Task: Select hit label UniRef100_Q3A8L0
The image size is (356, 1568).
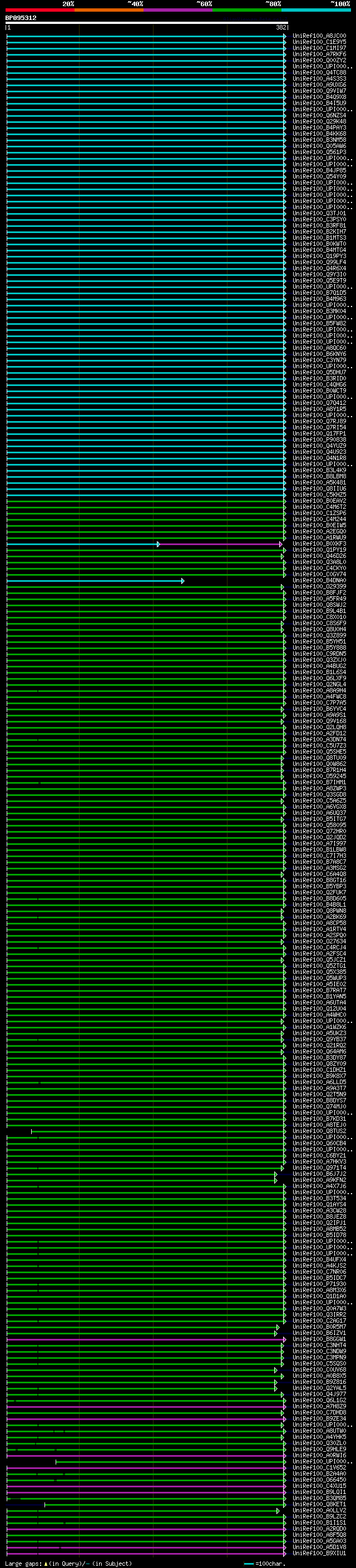Action: pos(319,562)
